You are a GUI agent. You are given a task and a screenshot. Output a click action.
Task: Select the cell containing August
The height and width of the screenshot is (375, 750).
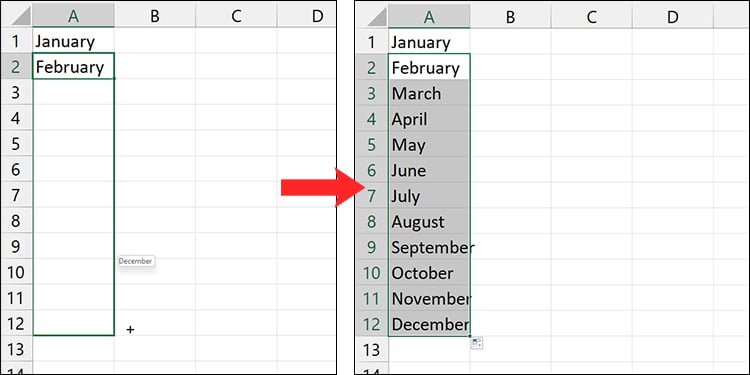[429, 221]
